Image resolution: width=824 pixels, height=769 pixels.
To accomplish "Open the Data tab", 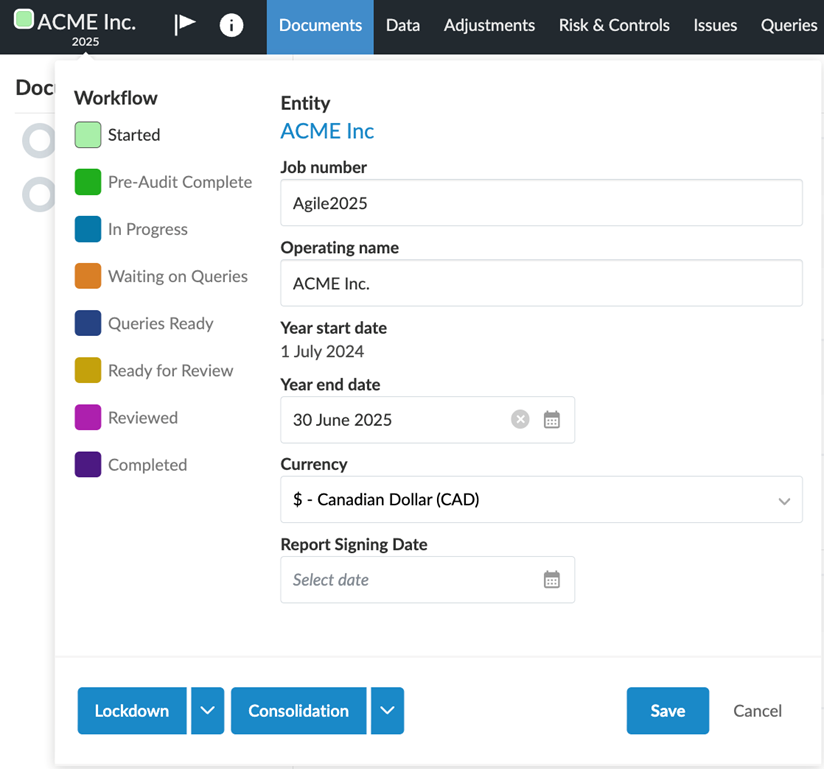I will 403,27.
